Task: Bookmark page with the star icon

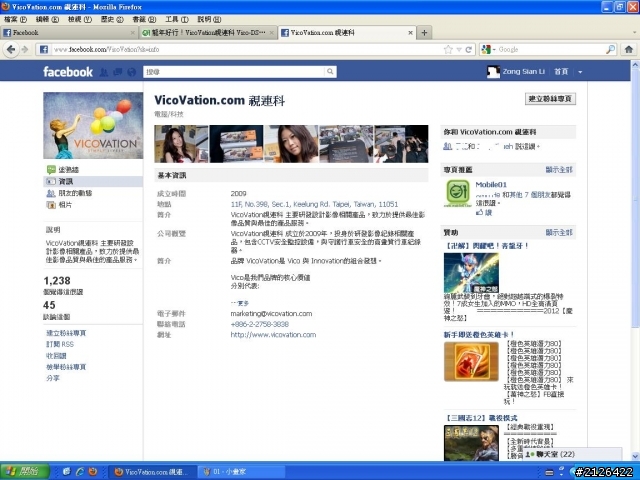Action: click(x=448, y=49)
